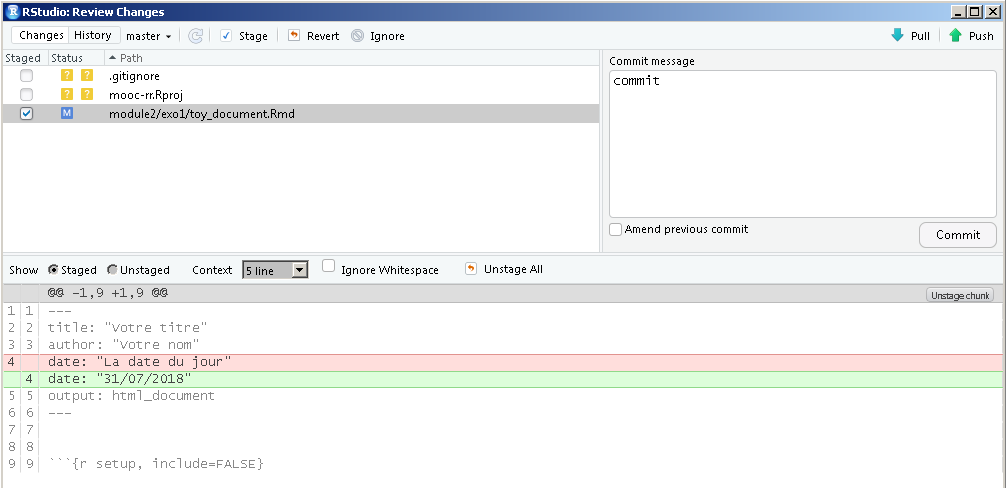The height and width of the screenshot is (488, 1006).
Task: Switch to the History tab
Action: 93,35
